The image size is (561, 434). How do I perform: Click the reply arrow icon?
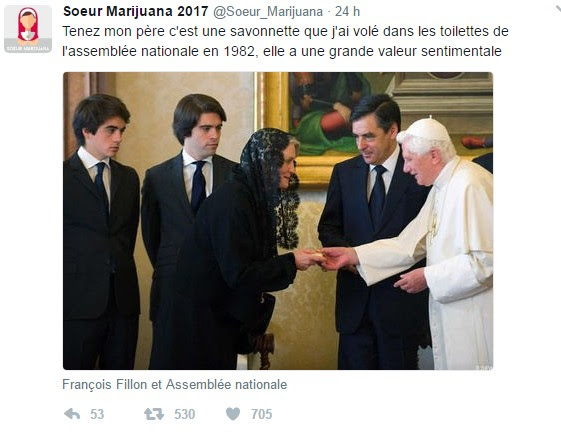pos(72,414)
